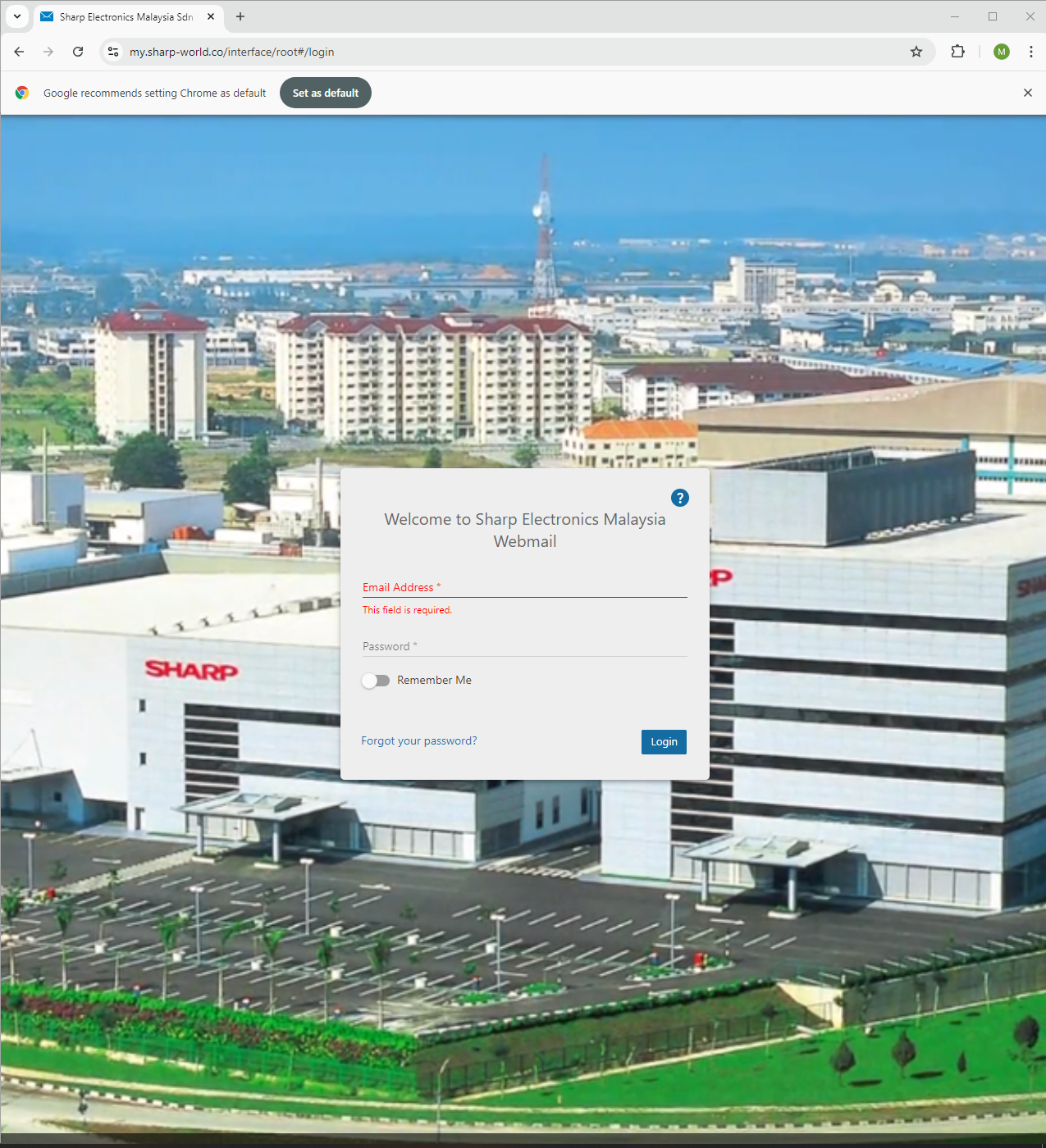Viewport: 1046px width, 1148px height.
Task: Toggle the Remember Me switch
Action: (x=376, y=681)
